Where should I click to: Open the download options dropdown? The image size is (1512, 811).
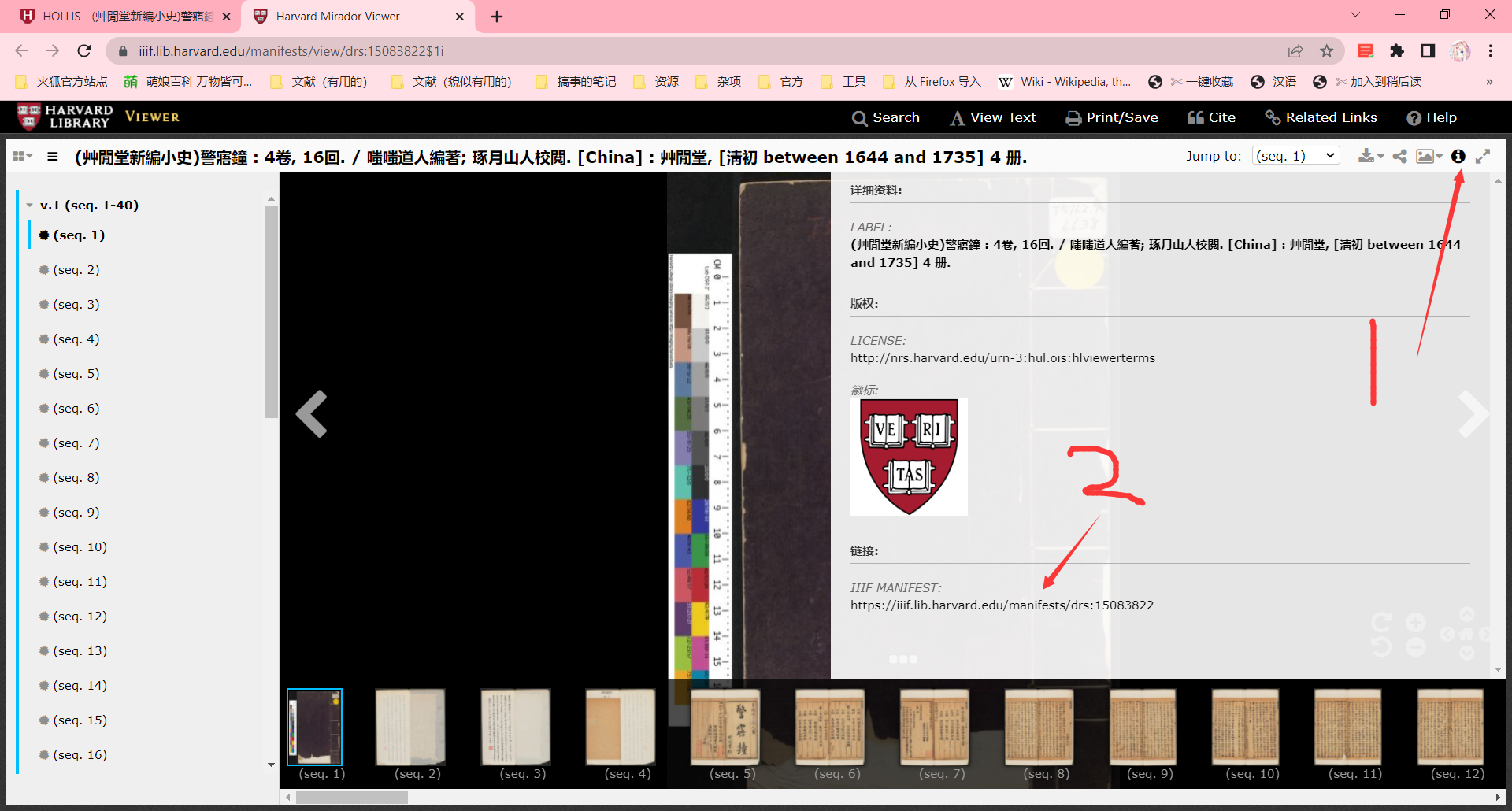tap(1370, 157)
